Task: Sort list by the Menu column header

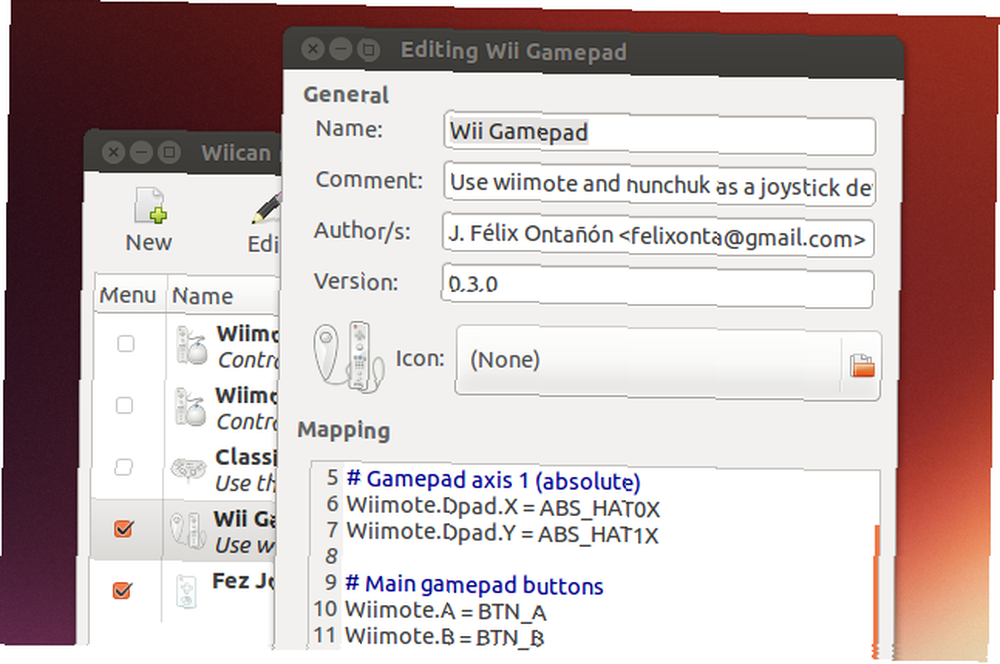Action: click(128, 295)
